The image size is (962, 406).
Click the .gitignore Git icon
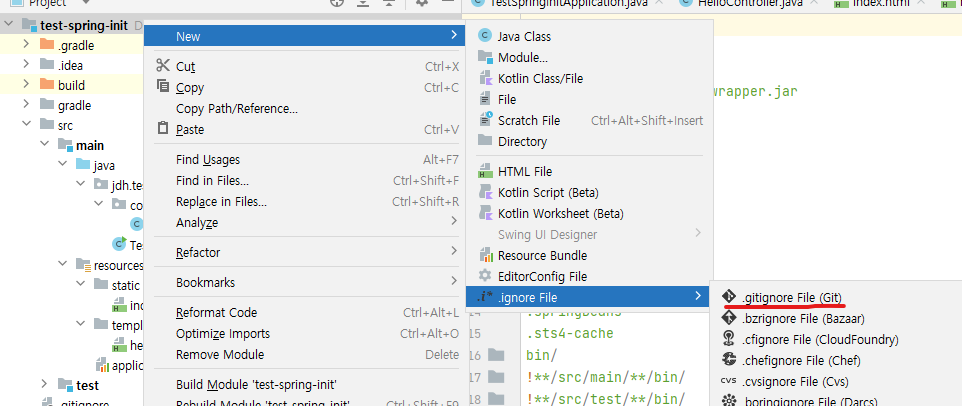[728, 297]
